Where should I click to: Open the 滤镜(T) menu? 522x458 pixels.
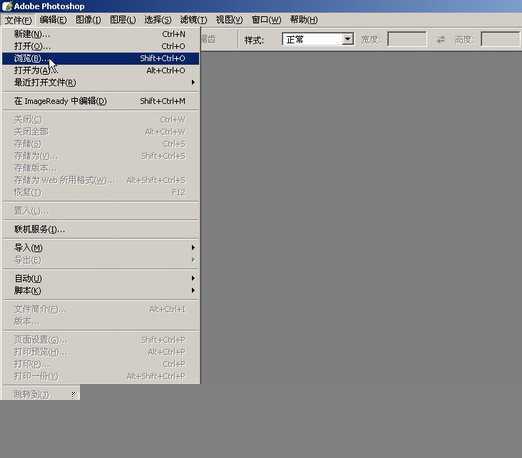pyautogui.click(x=193, y=20)
